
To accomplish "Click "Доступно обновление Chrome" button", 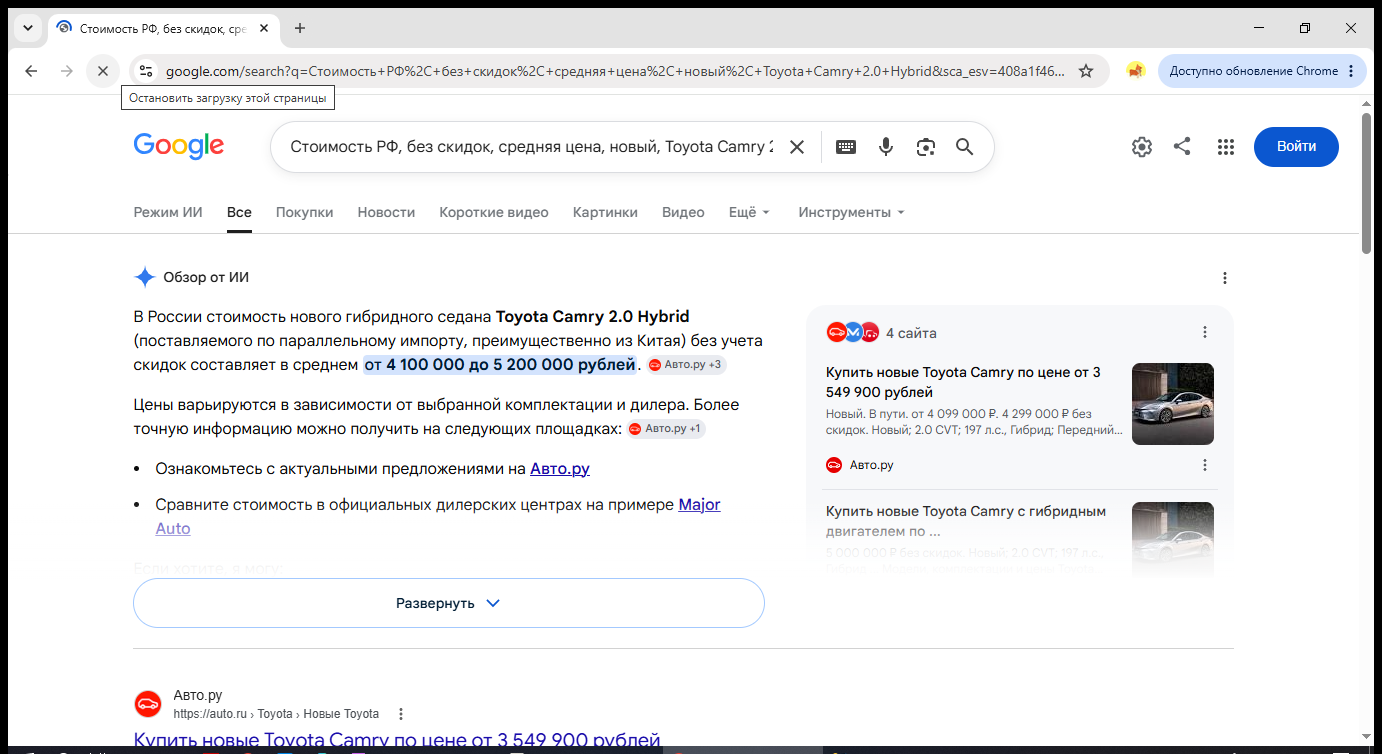I will coord(1253,71).
